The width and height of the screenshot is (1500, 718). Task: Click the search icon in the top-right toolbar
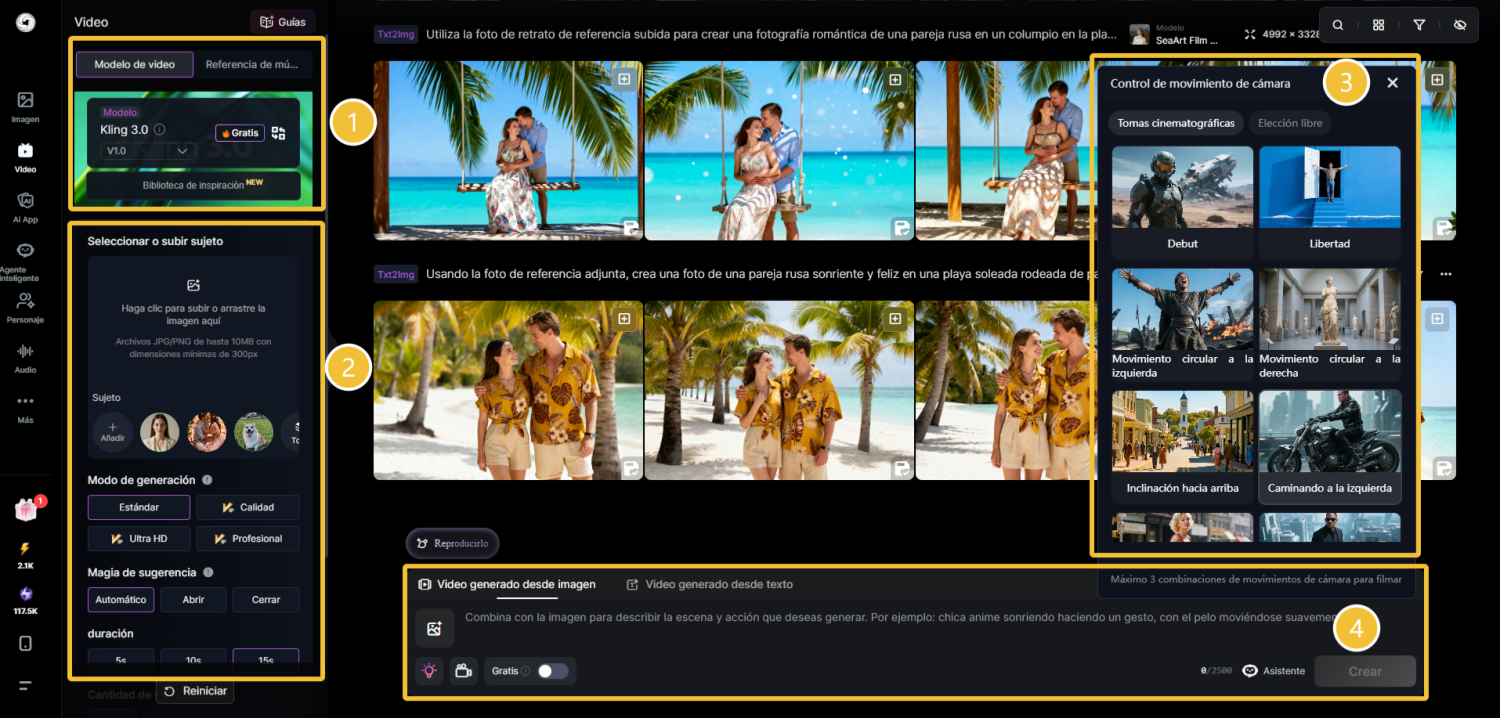(x=1338, y=24)
